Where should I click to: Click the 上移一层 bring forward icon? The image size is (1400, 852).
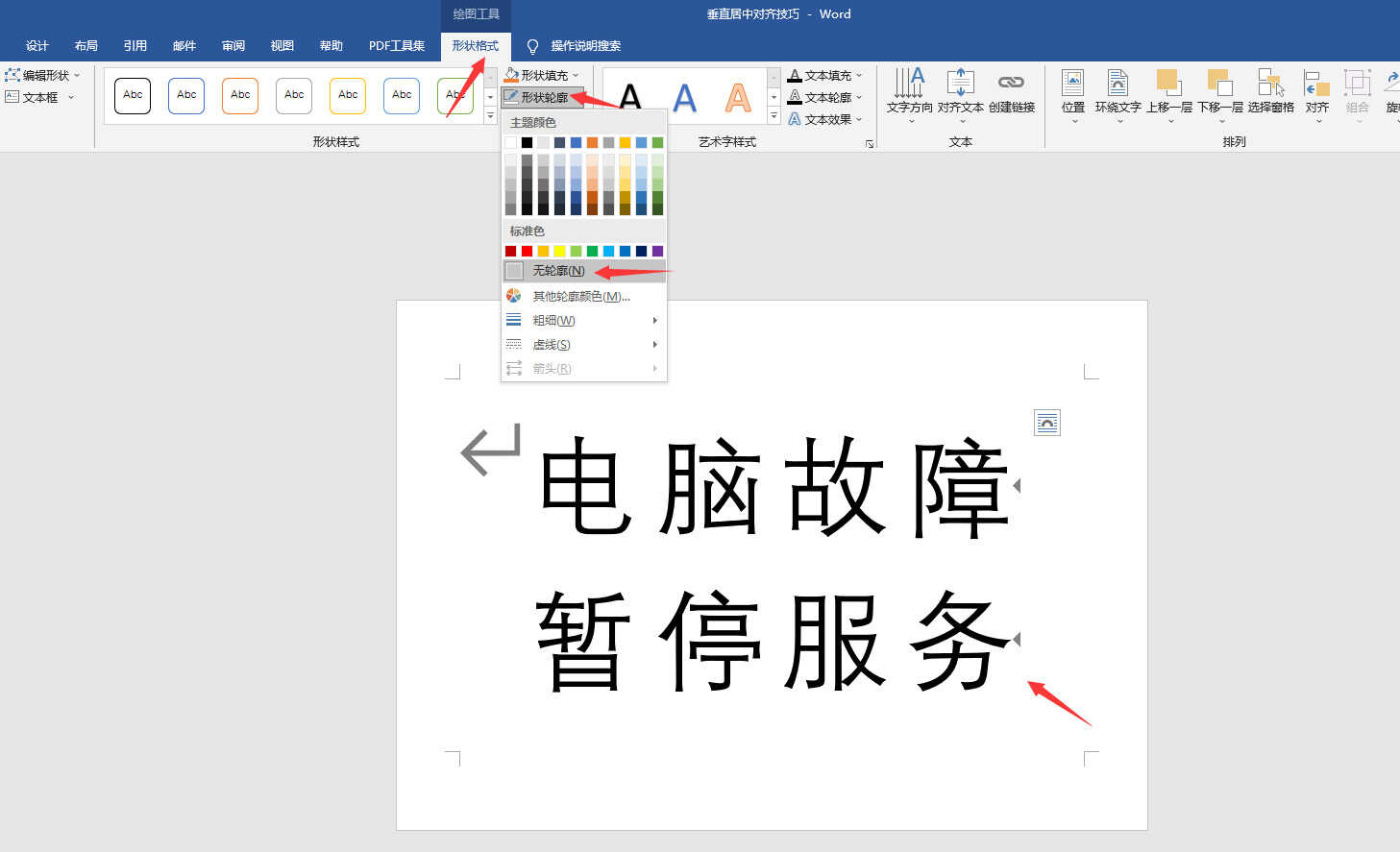pyautogui.click(x=1168, y=83)
